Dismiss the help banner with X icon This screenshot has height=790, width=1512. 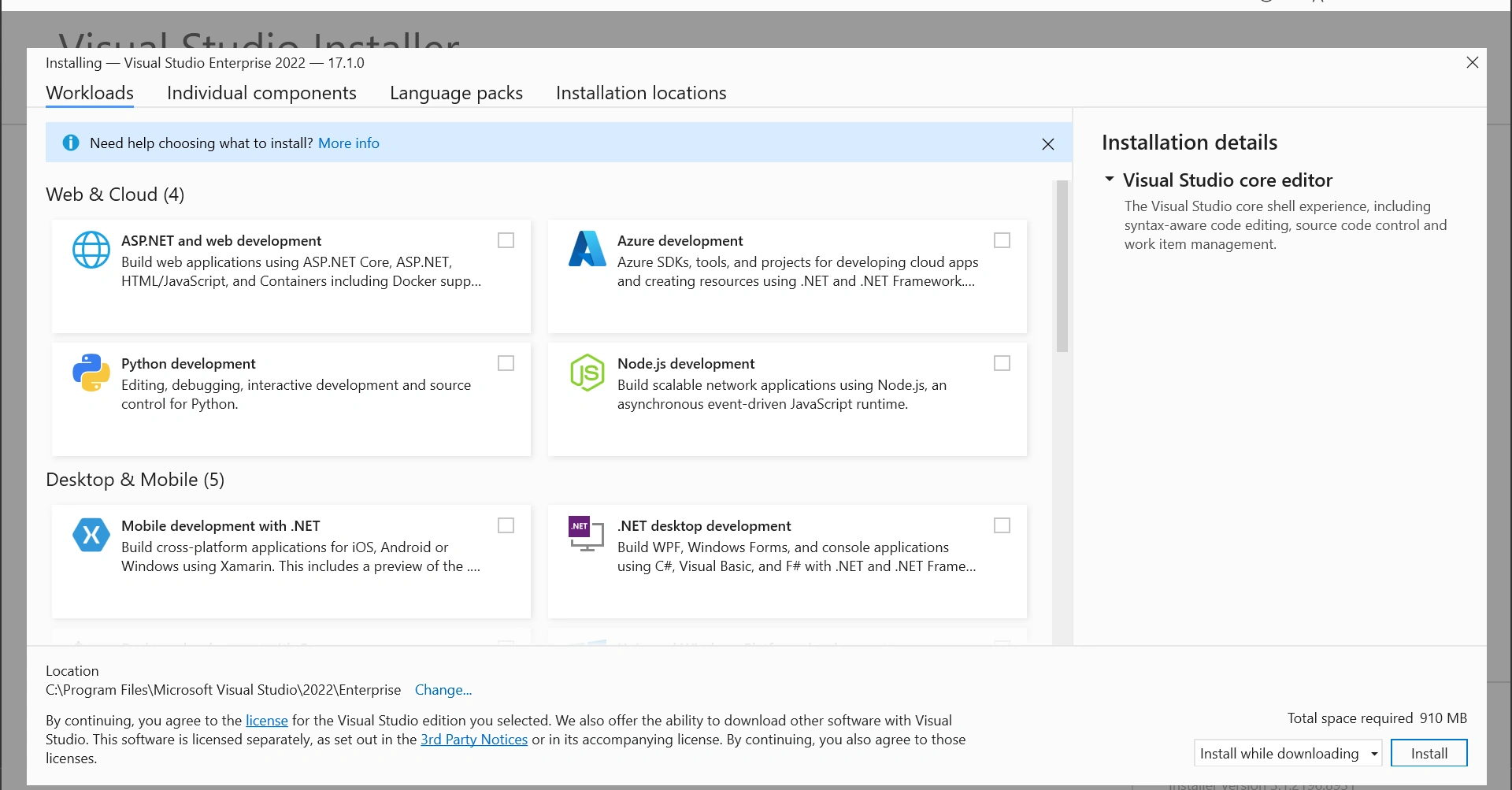coord(1048,144)
